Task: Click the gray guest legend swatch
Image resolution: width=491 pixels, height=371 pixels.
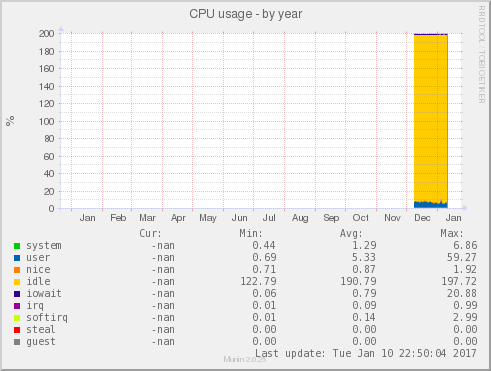Action: [17, 342]
